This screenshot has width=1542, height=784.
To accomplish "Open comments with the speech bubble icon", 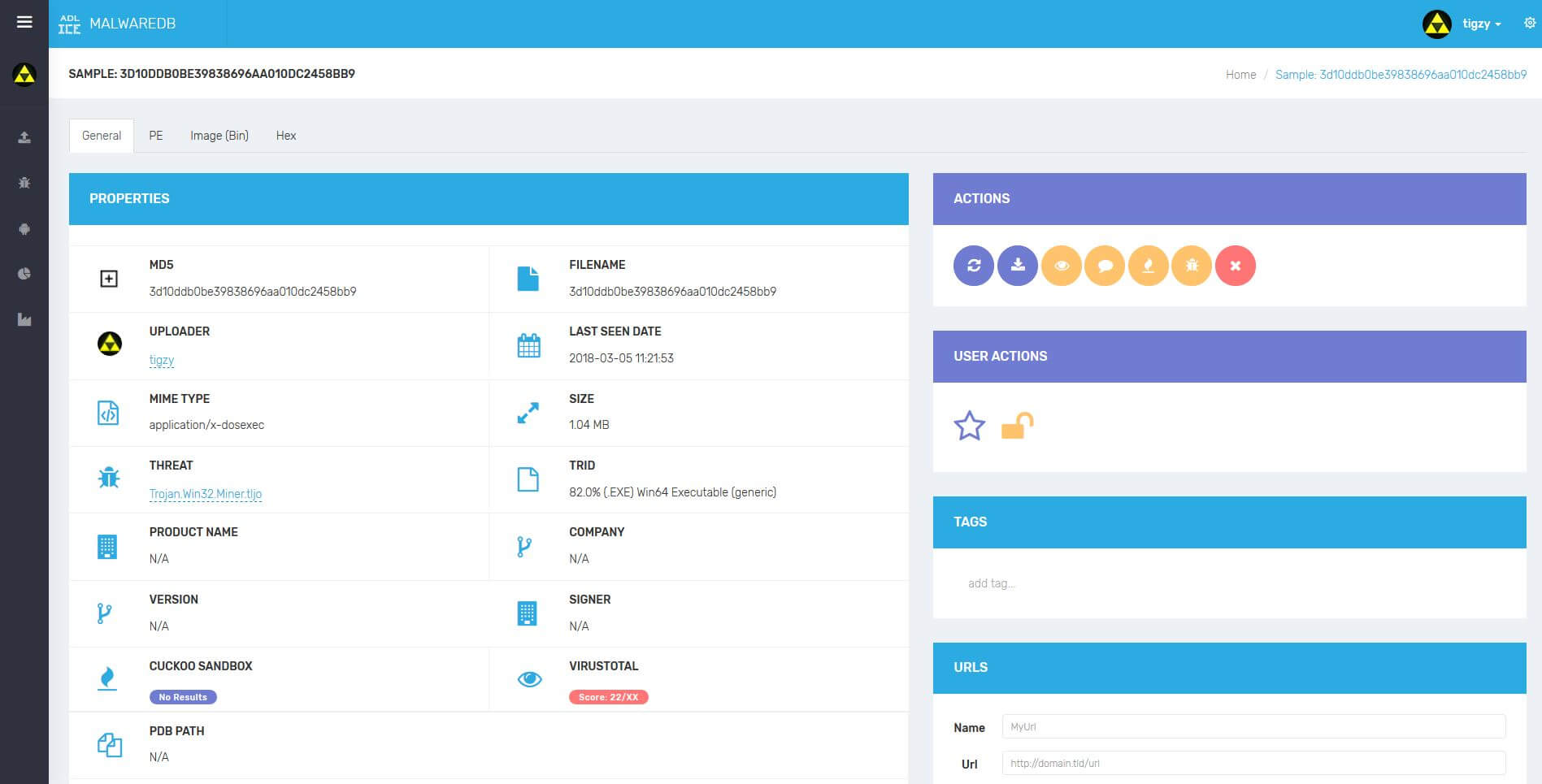I will 1105,266.
